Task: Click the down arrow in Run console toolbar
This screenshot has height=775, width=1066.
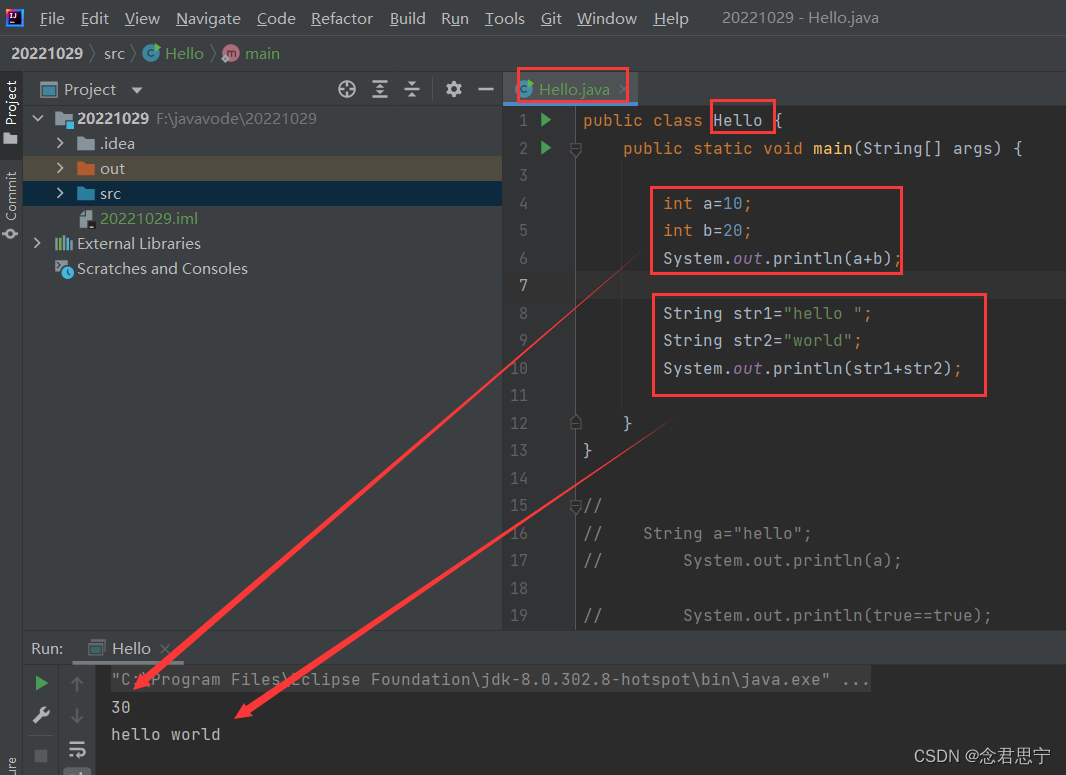Action: tap(77, 714)
